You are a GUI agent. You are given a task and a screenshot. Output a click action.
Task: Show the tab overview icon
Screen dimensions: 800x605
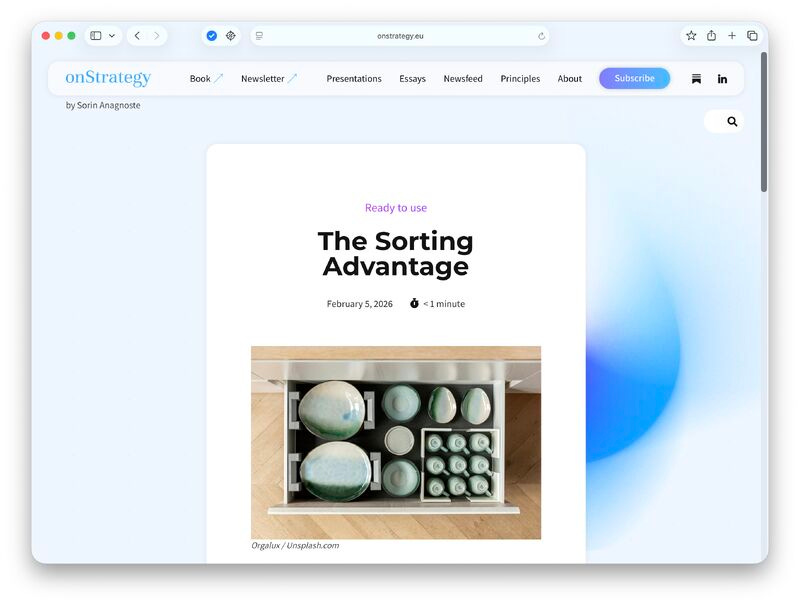click(752, 36)
